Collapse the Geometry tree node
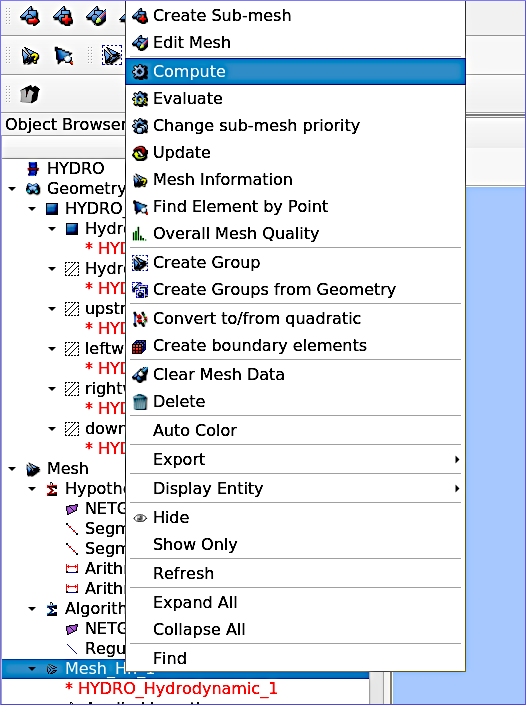 [x=12, y=188]
